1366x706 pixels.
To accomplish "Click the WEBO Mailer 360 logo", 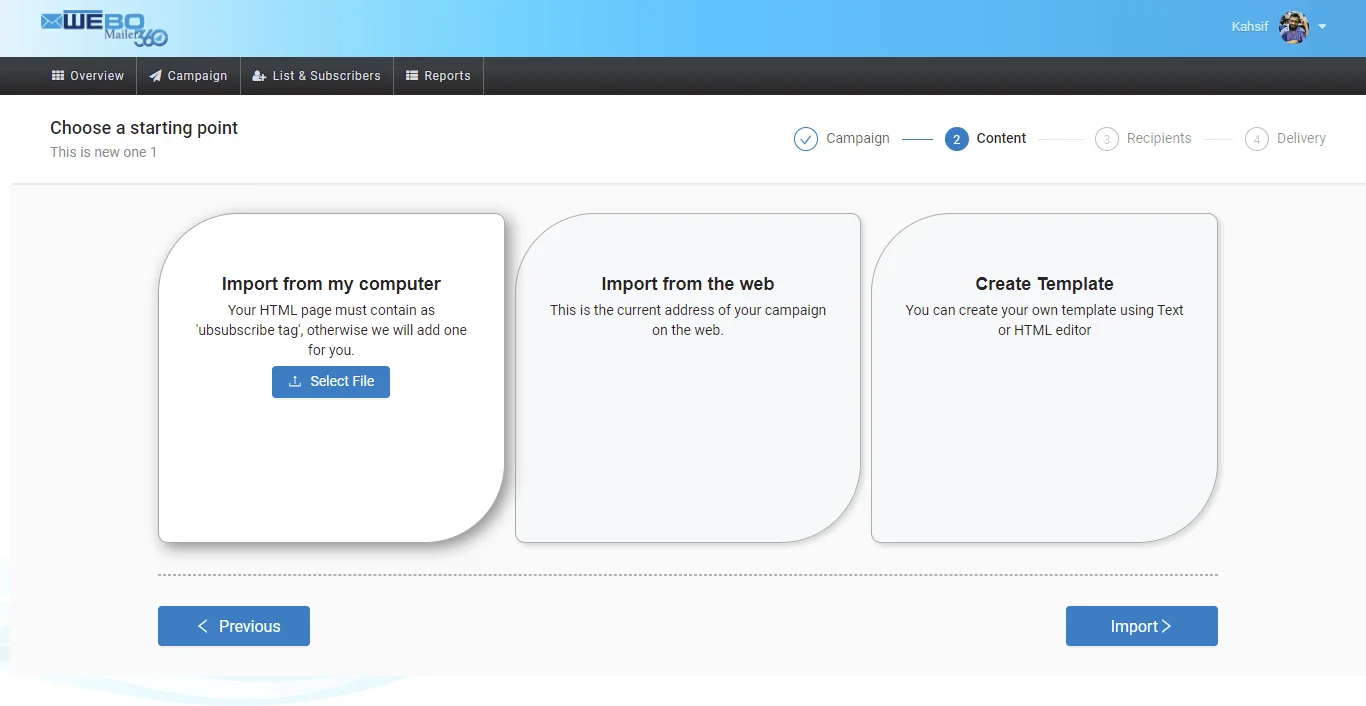I will (x=104, y=28).
